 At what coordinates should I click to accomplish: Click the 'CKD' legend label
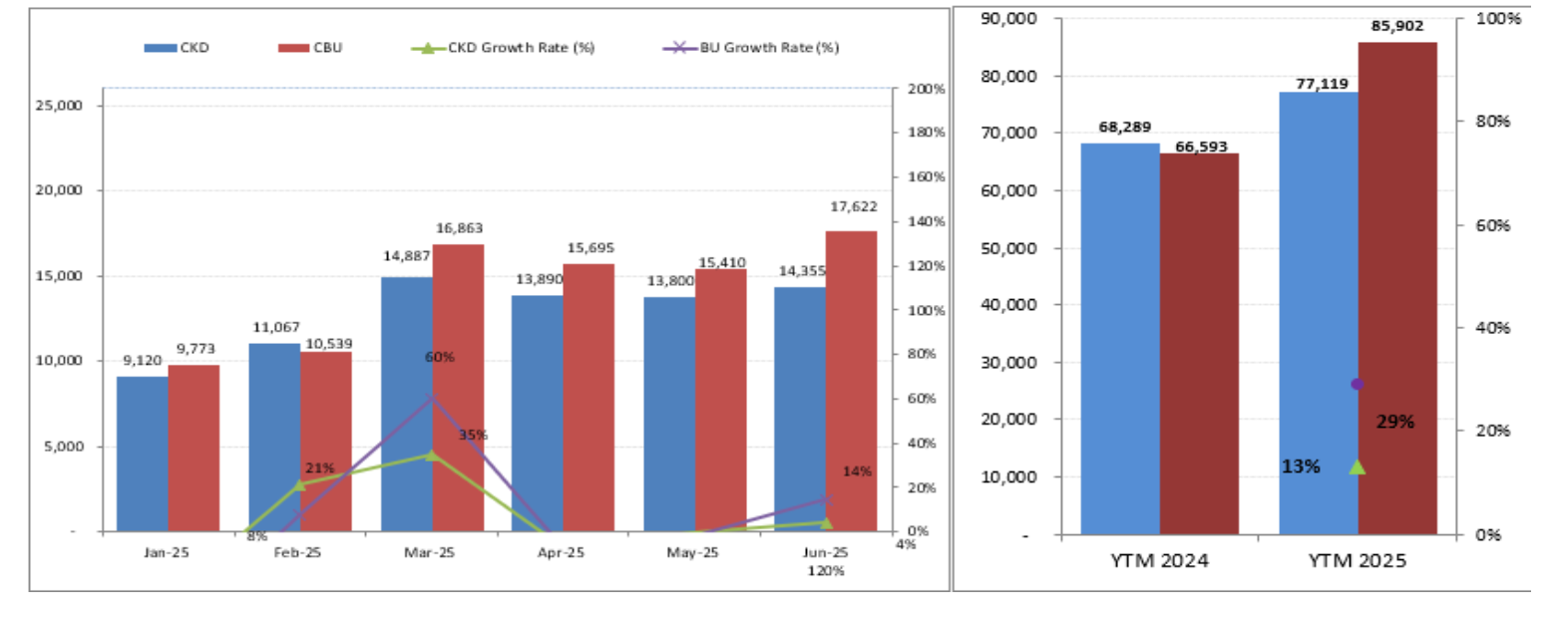pyautogui.click(x=195, y=48)
